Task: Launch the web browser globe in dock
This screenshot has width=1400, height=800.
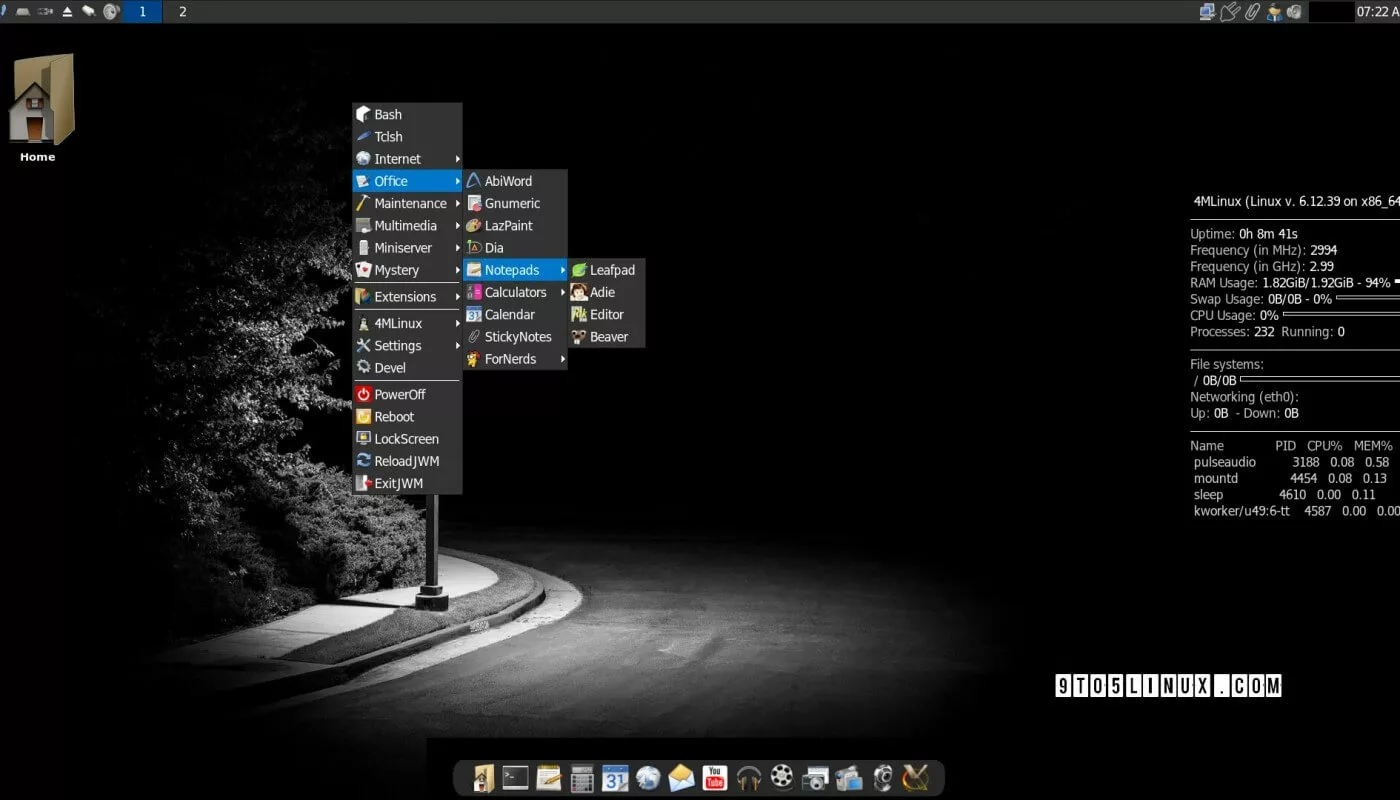Action: coord(648,777)
